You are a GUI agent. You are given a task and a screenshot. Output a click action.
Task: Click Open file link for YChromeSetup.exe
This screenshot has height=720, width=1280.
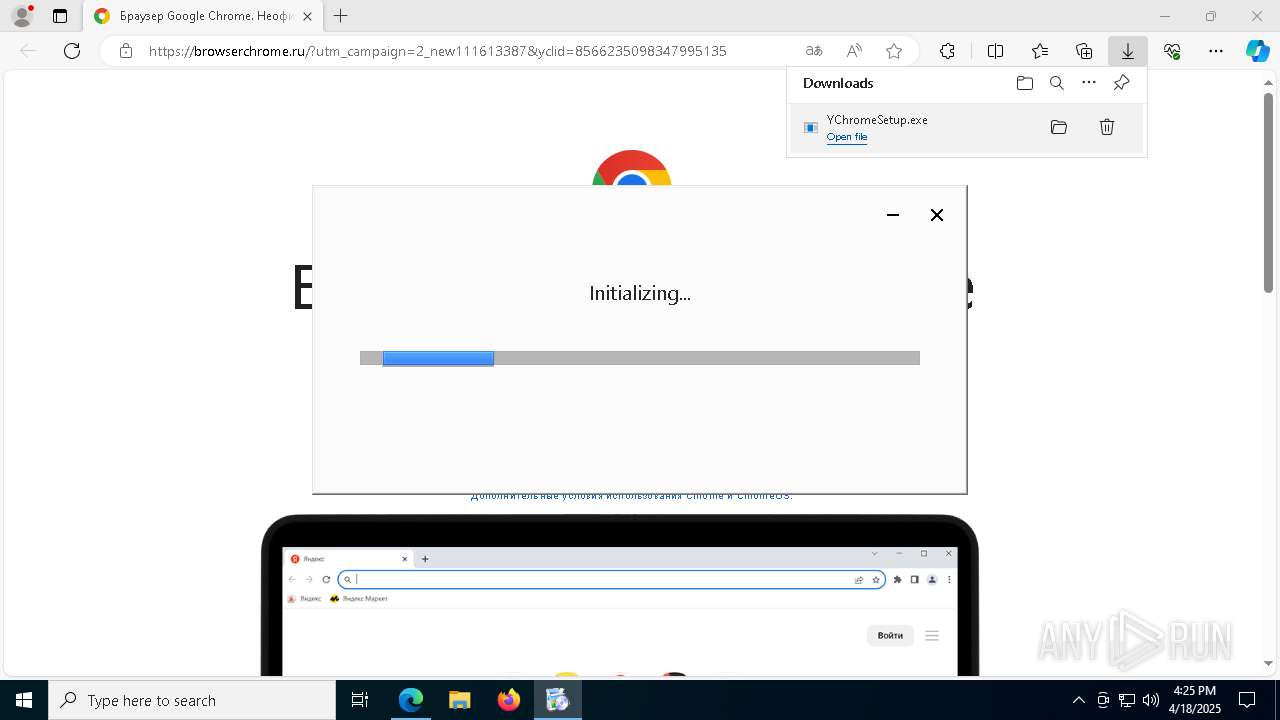pos(847,137)
